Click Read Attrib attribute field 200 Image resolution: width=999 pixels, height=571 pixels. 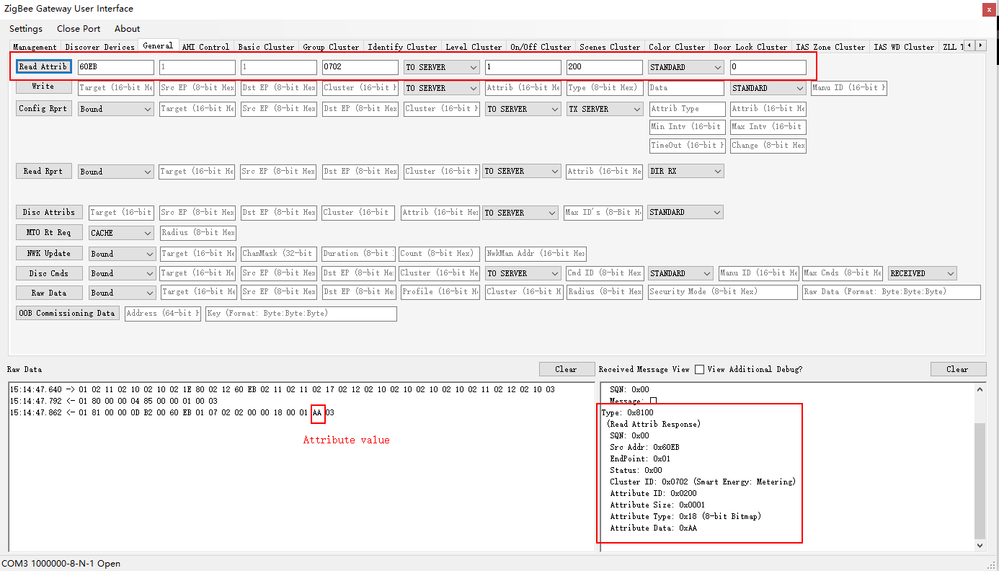click(x=605, y=67)
